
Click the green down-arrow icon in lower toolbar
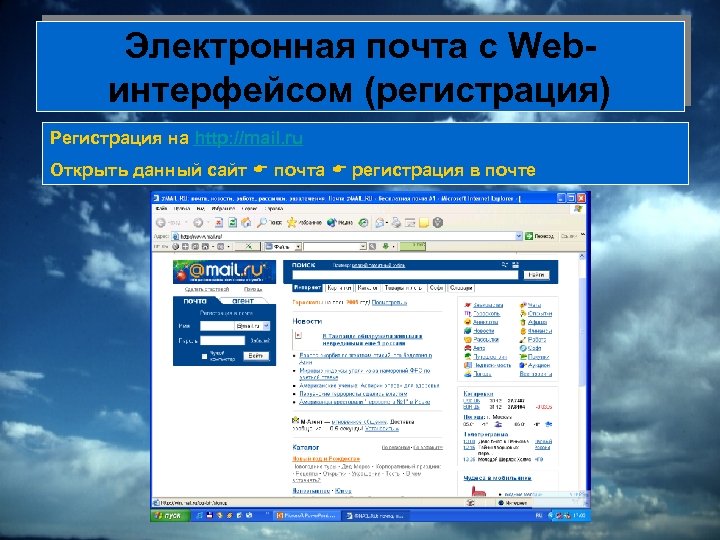click(386, 247)
